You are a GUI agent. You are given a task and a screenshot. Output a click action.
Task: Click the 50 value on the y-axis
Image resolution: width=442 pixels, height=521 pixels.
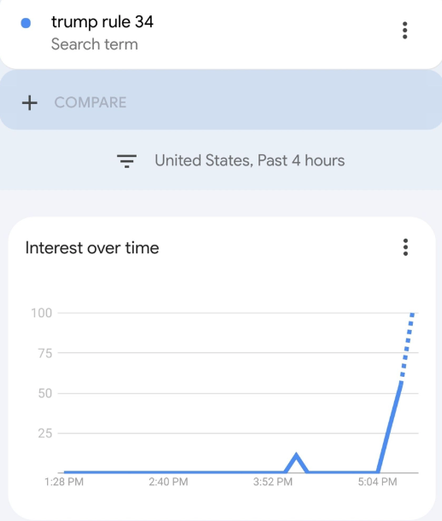[x=45, y=393]
